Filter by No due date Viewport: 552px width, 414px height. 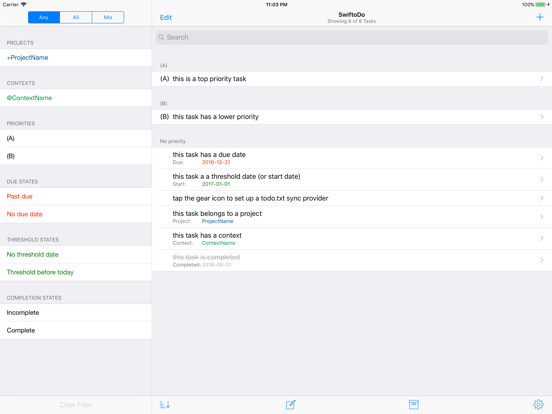click(x=76, y=214)
